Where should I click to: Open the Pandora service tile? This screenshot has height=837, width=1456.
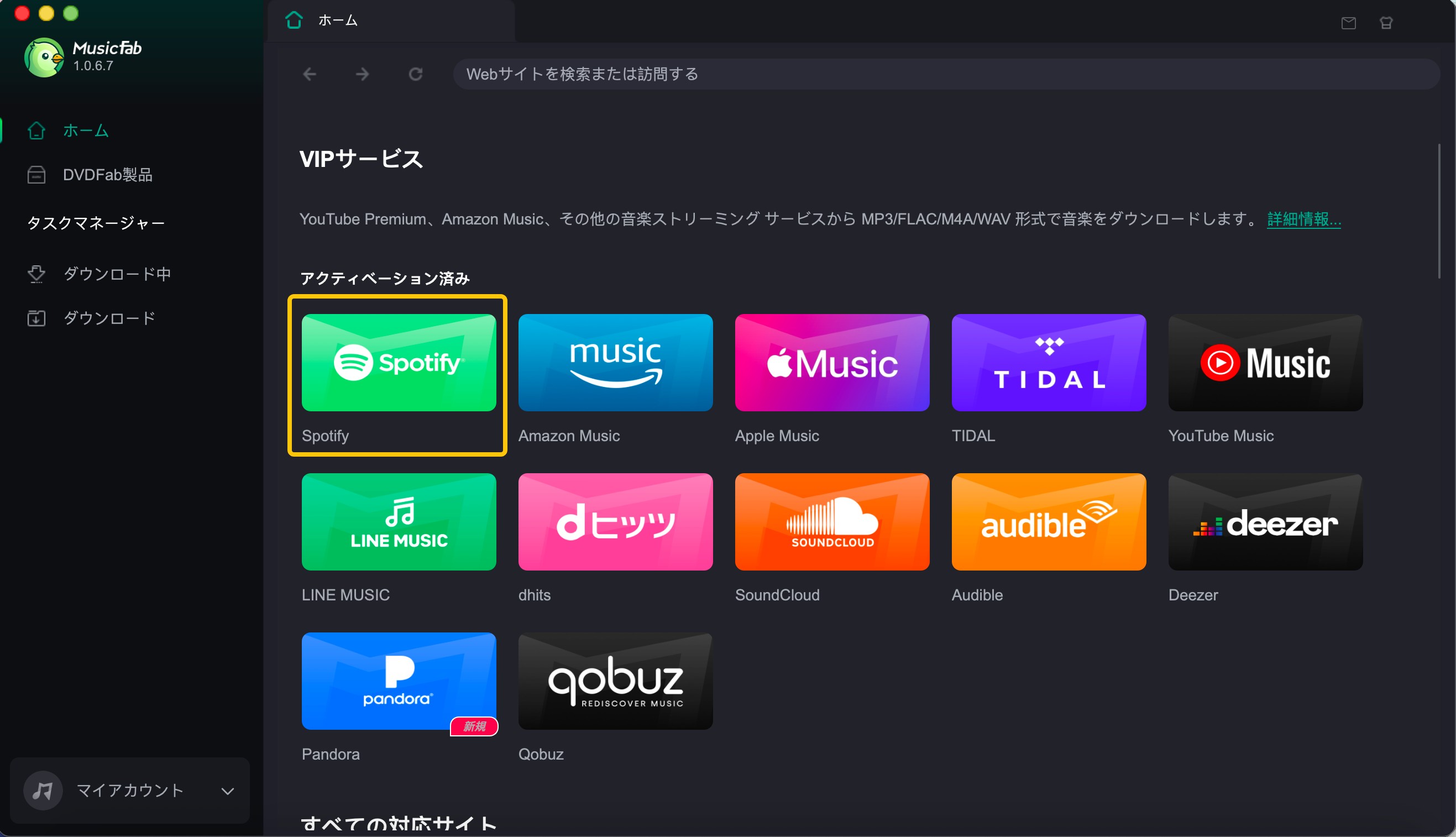[x=399, y=681]
